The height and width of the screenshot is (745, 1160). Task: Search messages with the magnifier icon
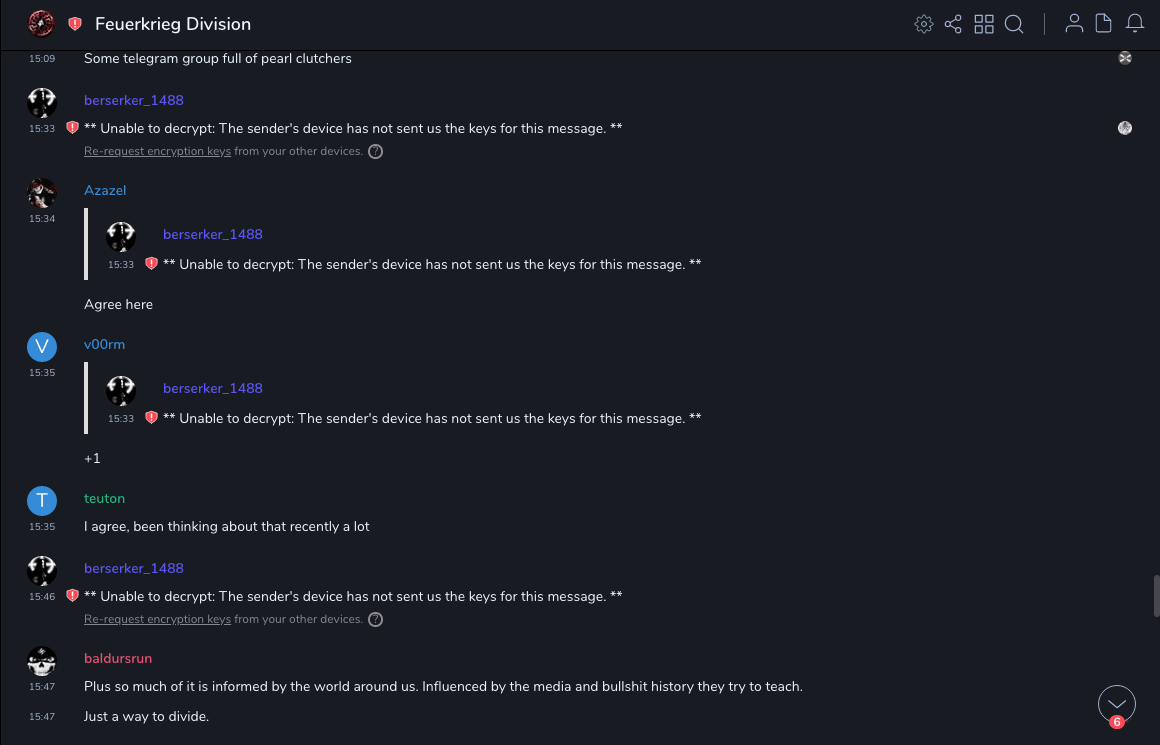pos(1014,24)
